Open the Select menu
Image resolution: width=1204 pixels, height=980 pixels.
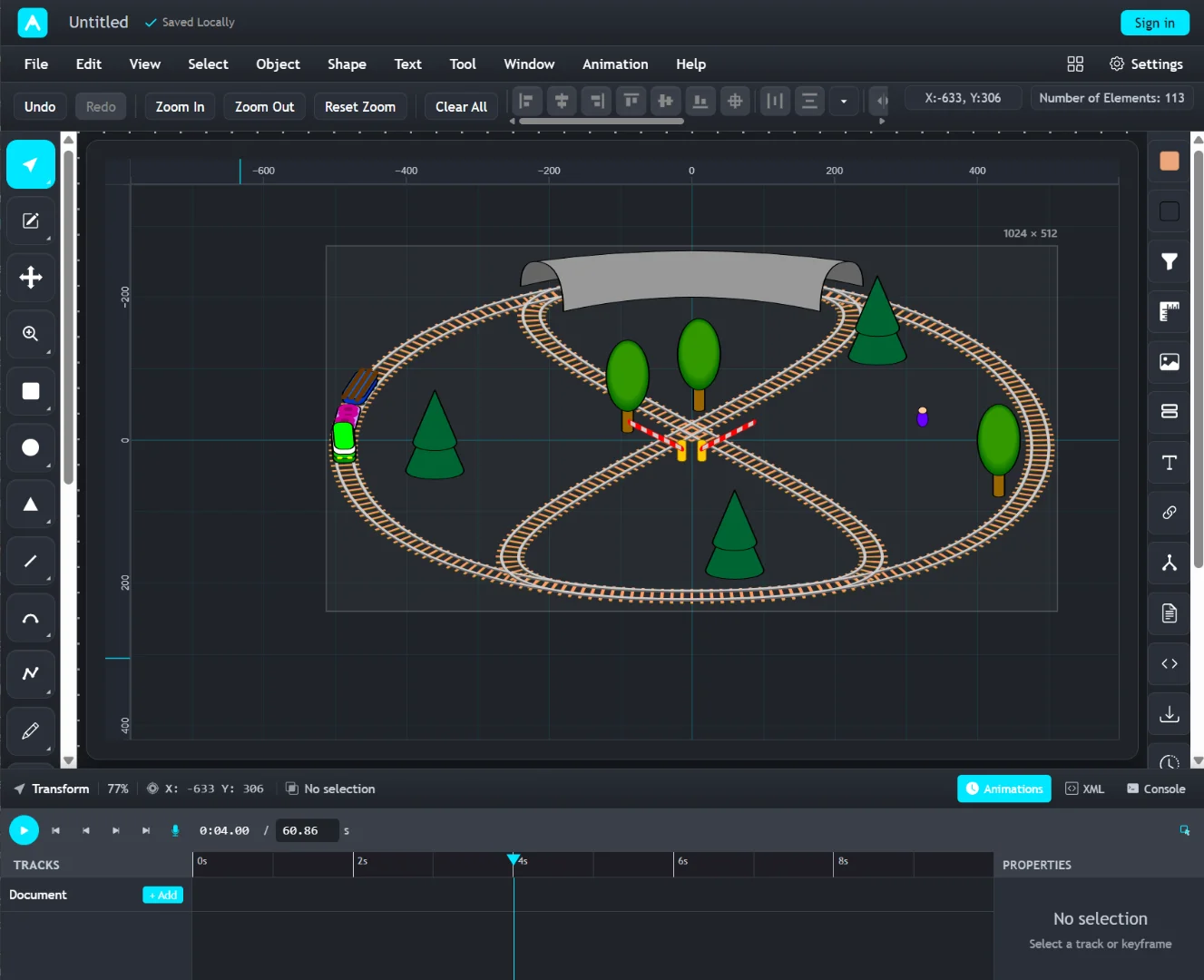click(208, 64)
